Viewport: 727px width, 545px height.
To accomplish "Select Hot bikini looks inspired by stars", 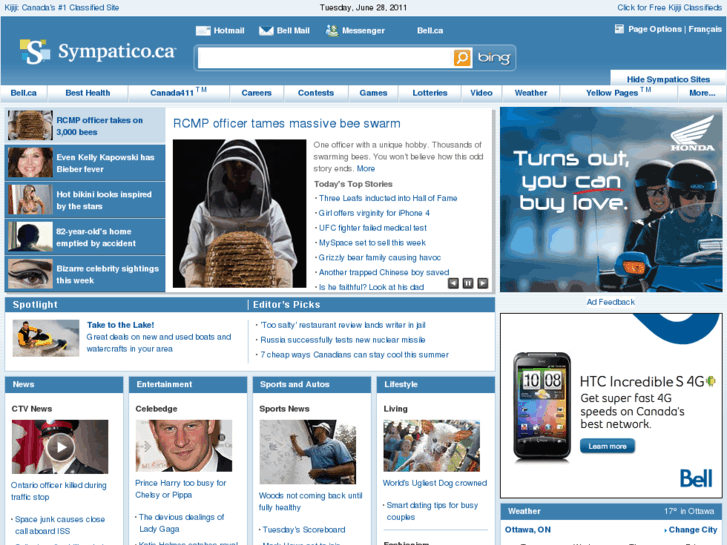I will (x=85, y=200).
